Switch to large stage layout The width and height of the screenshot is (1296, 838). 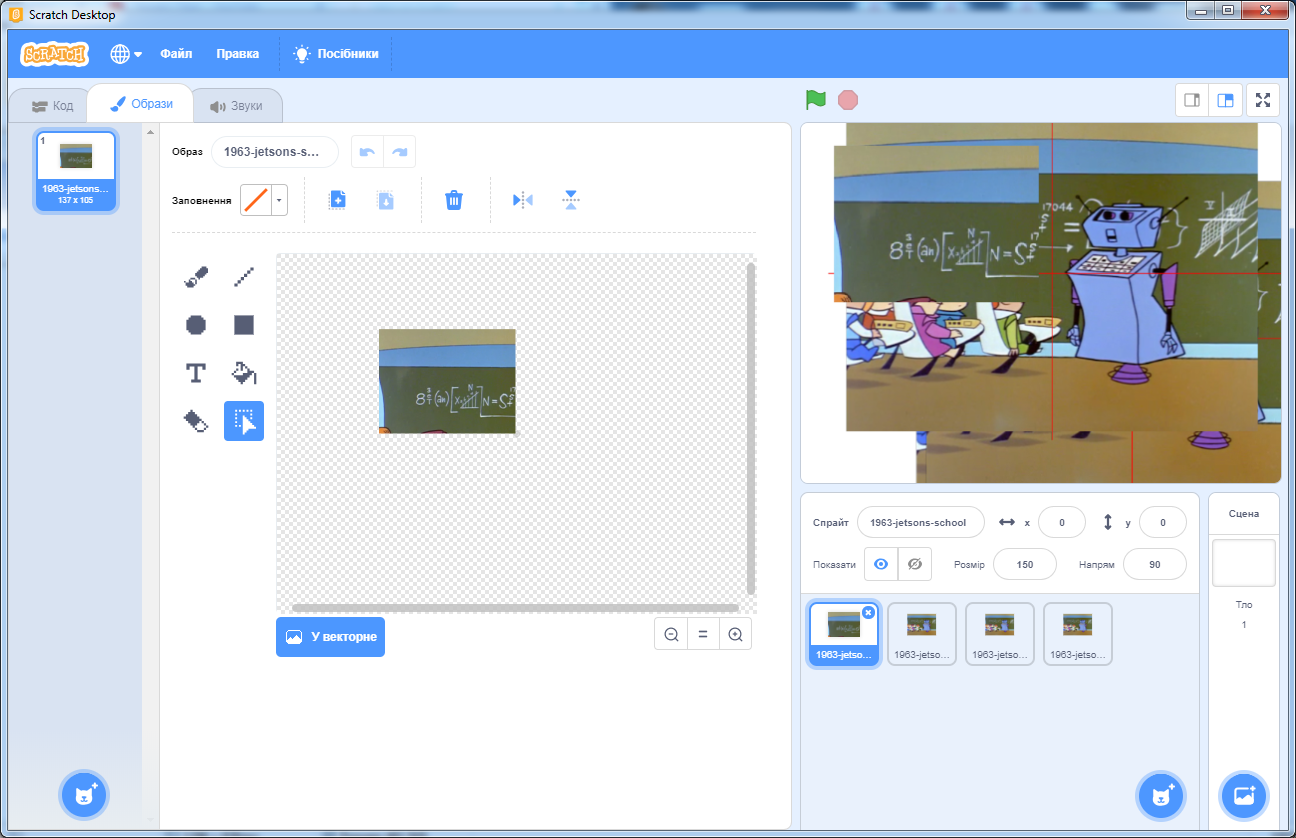(x=1225, y=100)
